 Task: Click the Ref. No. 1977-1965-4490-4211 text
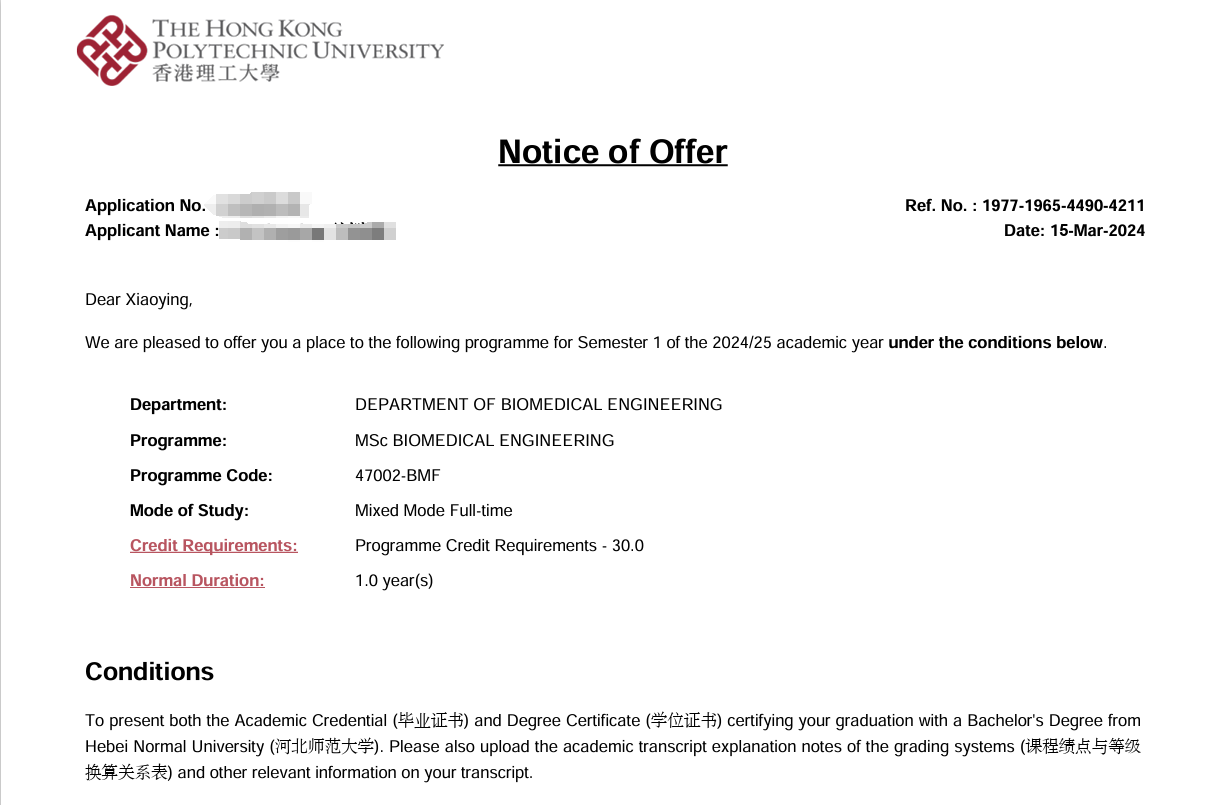tap(1025, 205)
